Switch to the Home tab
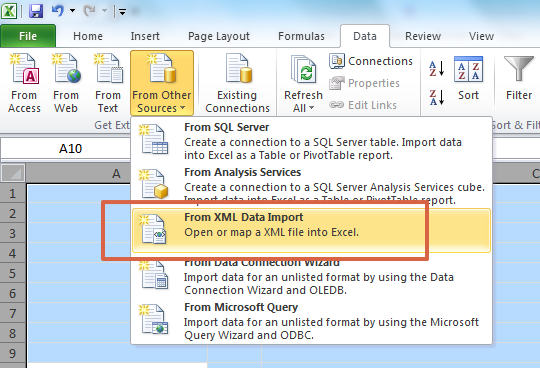 coord(88,36)
